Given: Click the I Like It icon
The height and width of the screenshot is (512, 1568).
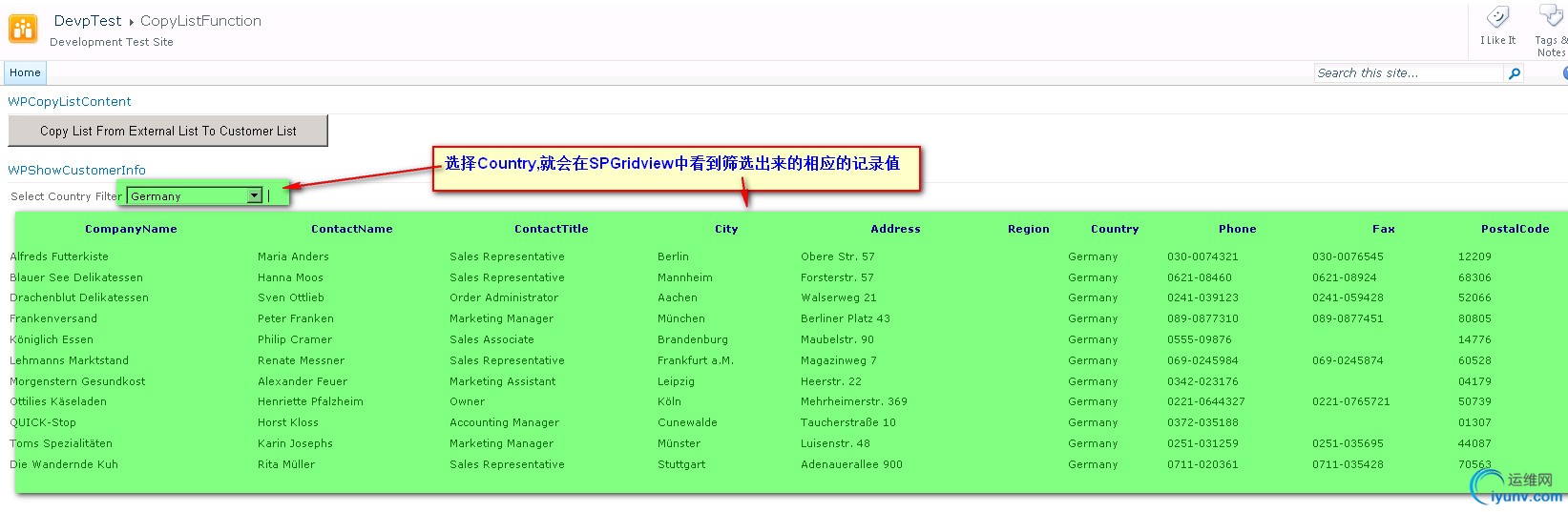Looking at the screenshot, I should [x=1497, y=18].
